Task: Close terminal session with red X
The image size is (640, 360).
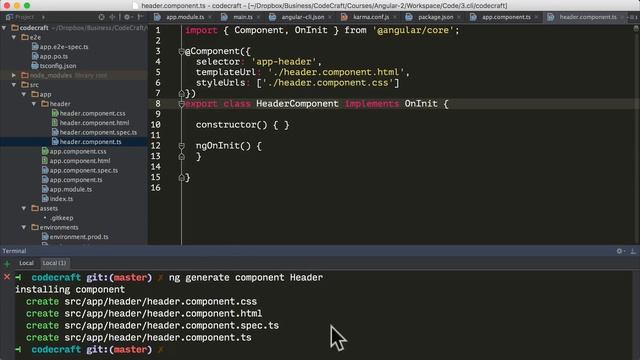Action: point(7,277)
